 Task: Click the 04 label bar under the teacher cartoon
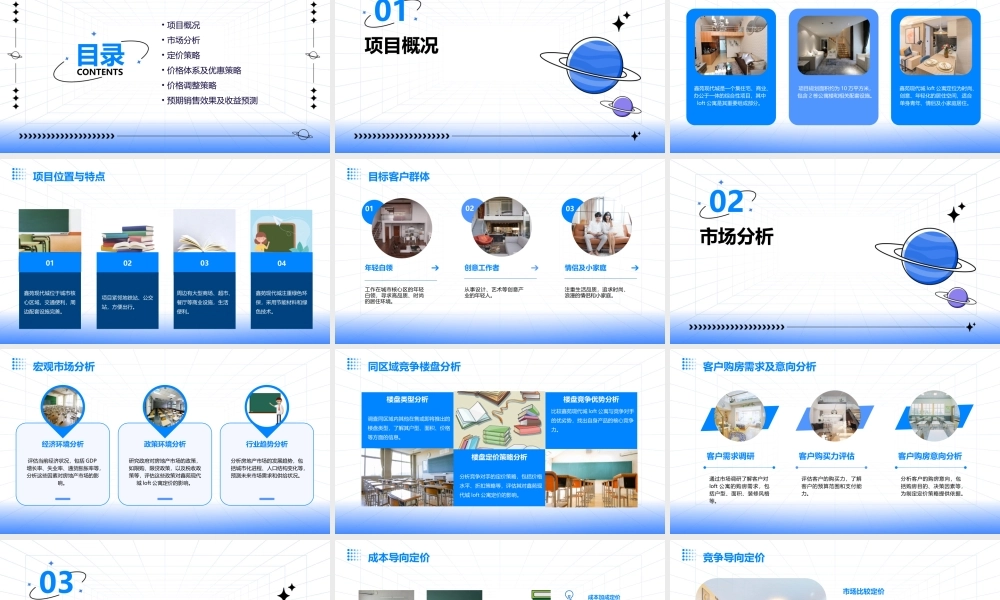click(x=282, y=263)
